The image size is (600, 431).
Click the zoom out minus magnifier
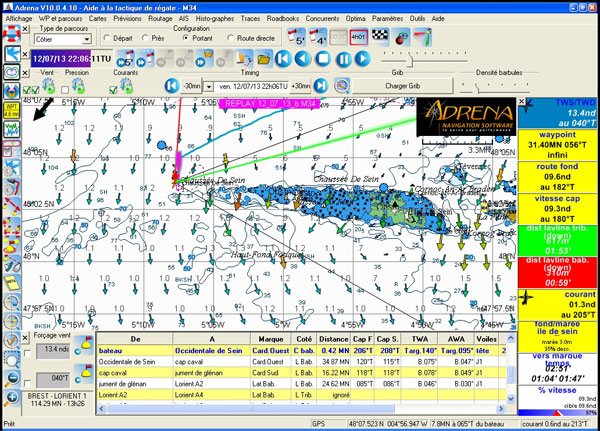point(11,379)
